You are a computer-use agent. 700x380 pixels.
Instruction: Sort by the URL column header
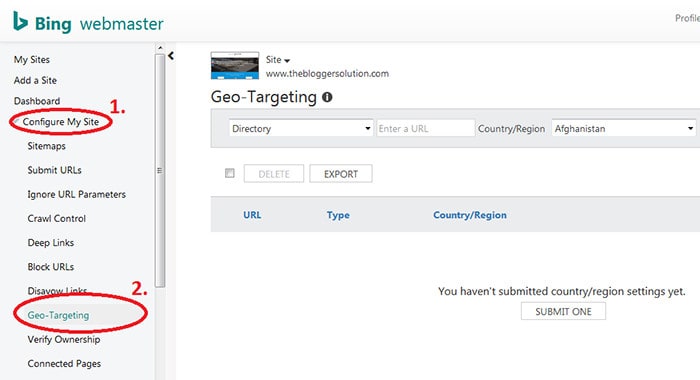coord(252,215)
